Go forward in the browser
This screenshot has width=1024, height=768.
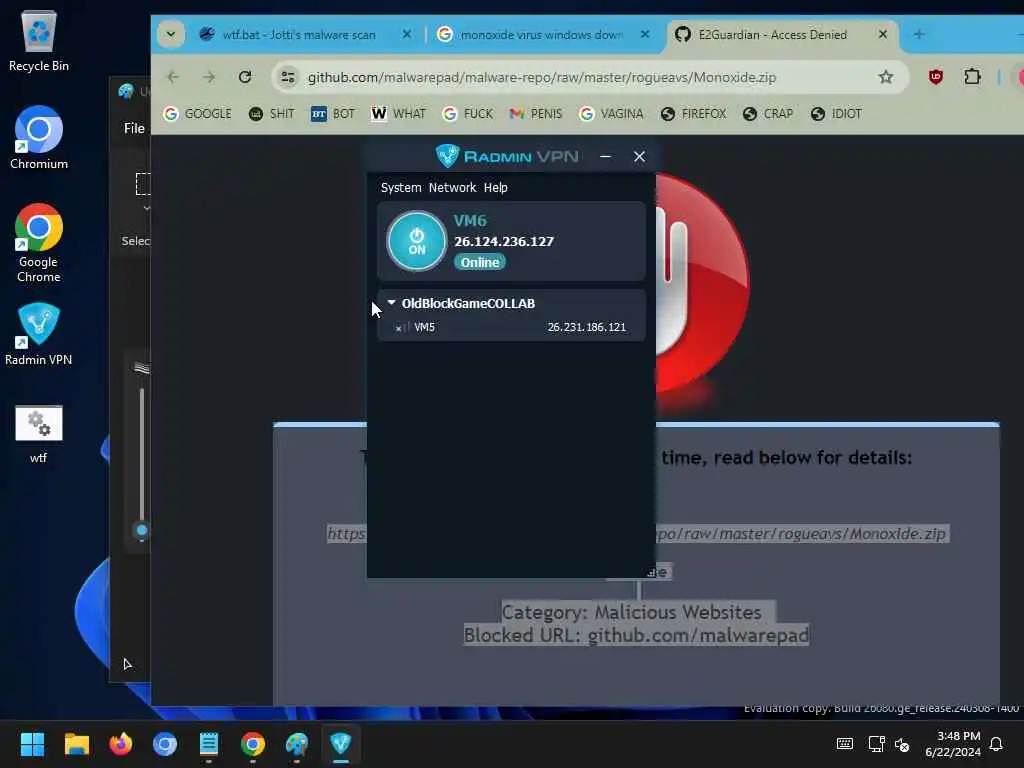click(209, 77)
